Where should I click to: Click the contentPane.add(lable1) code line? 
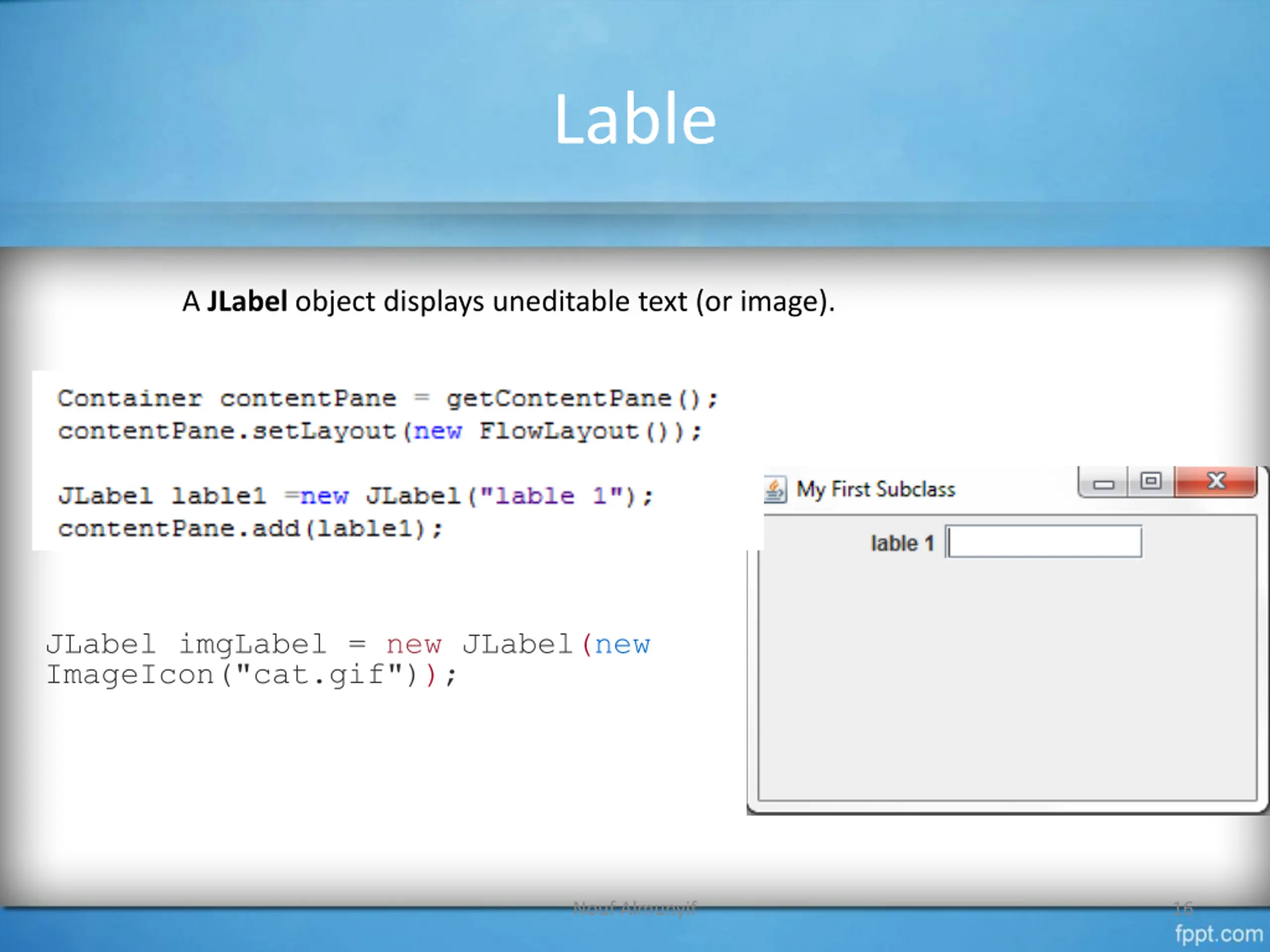point(251,529)
